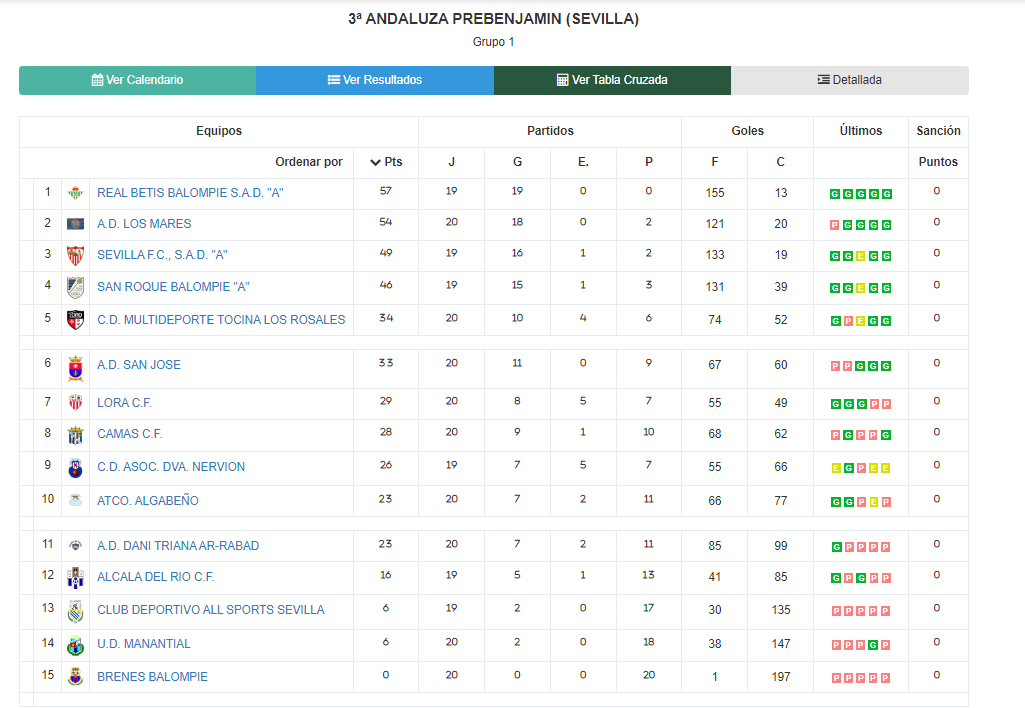Screen dimensions: 1025x708
Task: Open REAL BETIS BALOMPIE S.A.D. "A" team link
Action: tap(190, 193)
